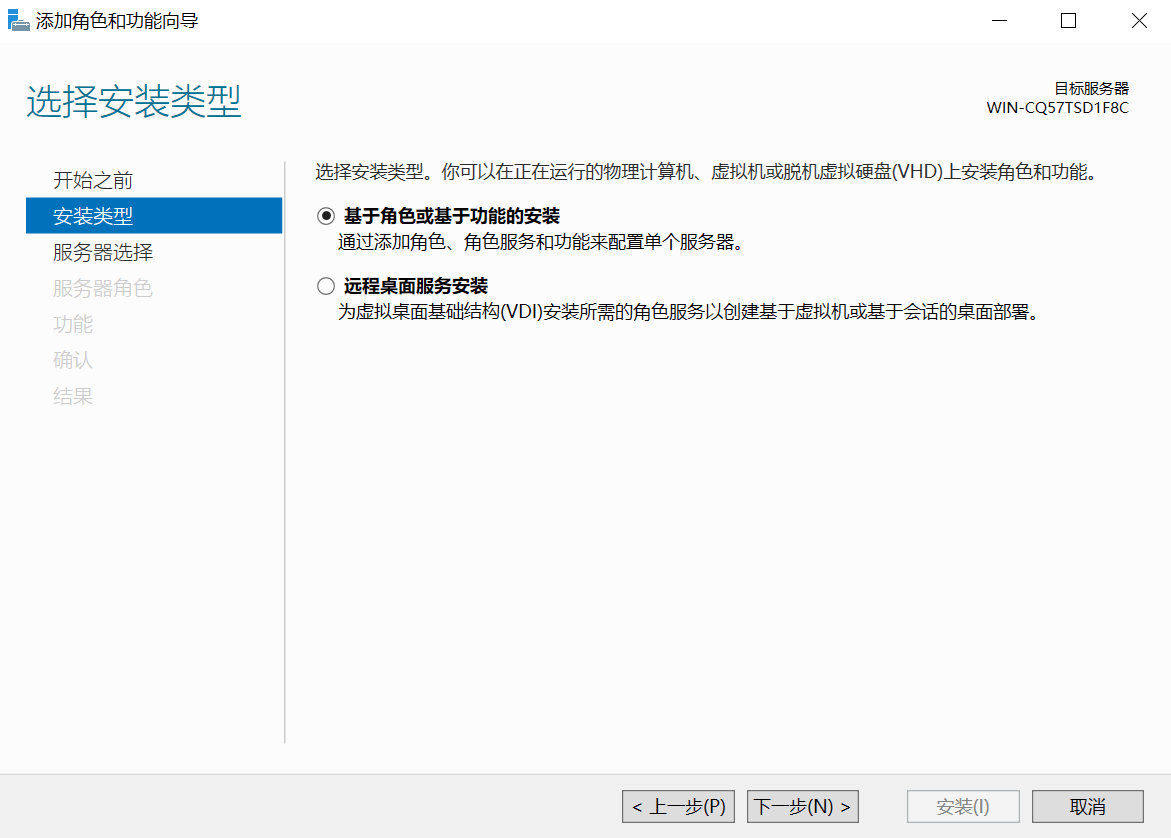Screen dimensions: 1171x838
Task: Open 服务器选择 step in the sidebar
Action: (x=103, y=252)
